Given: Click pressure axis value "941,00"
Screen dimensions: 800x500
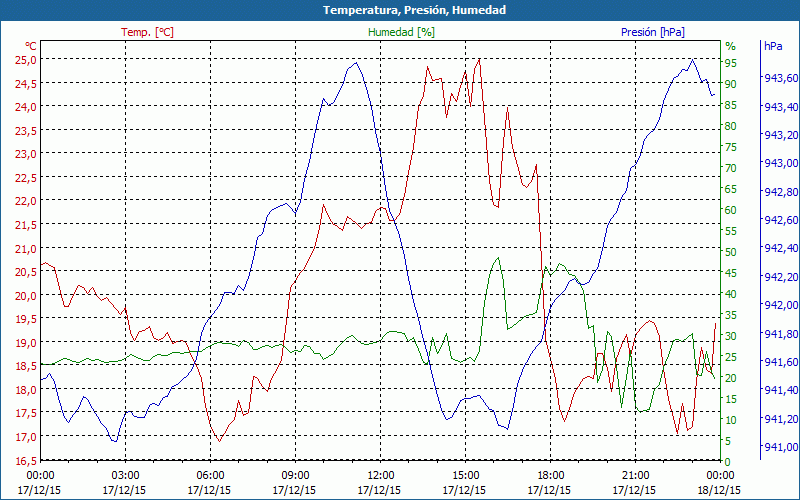Looking at the screenshot, I should (780, 447).
